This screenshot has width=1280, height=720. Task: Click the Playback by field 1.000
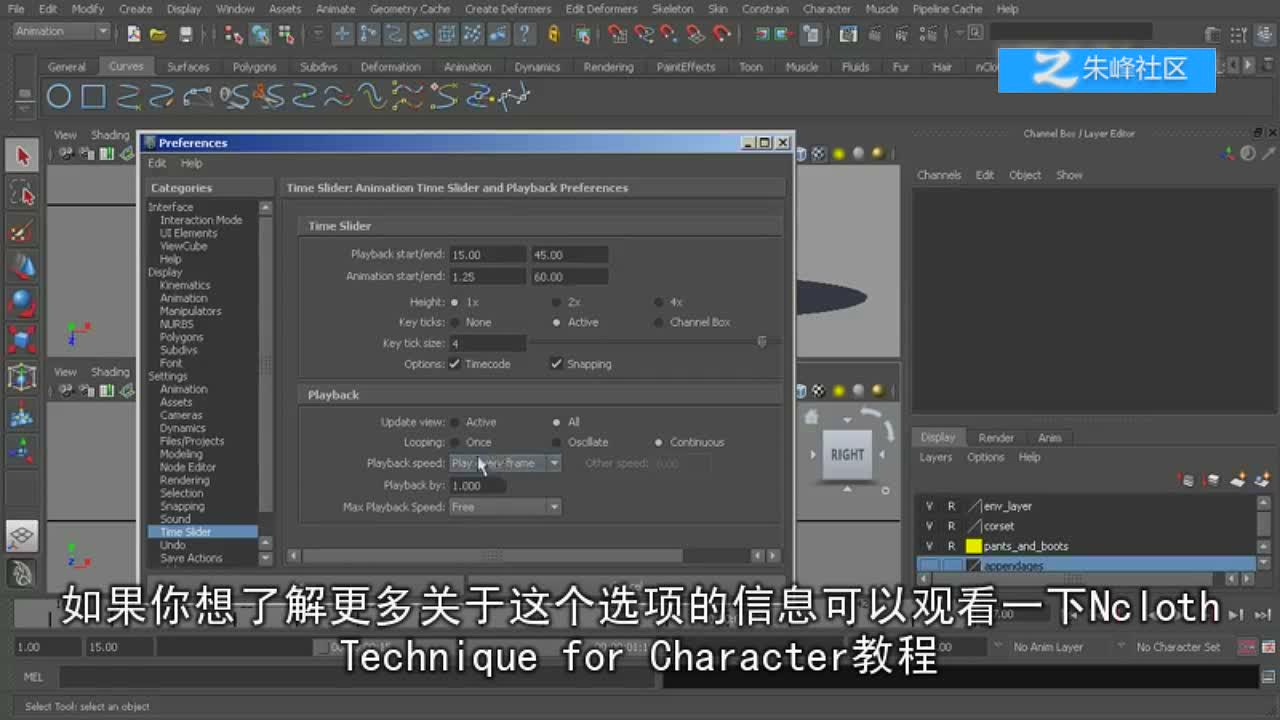[477, 485]
